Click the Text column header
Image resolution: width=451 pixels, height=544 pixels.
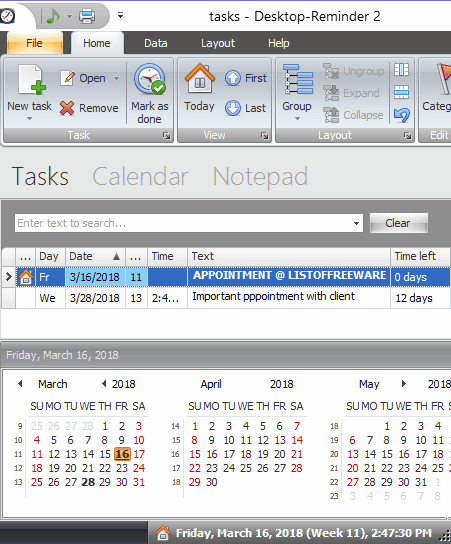[289, 256]
